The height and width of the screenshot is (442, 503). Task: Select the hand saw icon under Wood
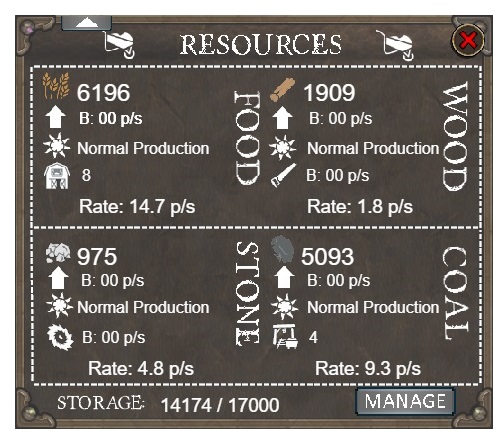[283, 175]
